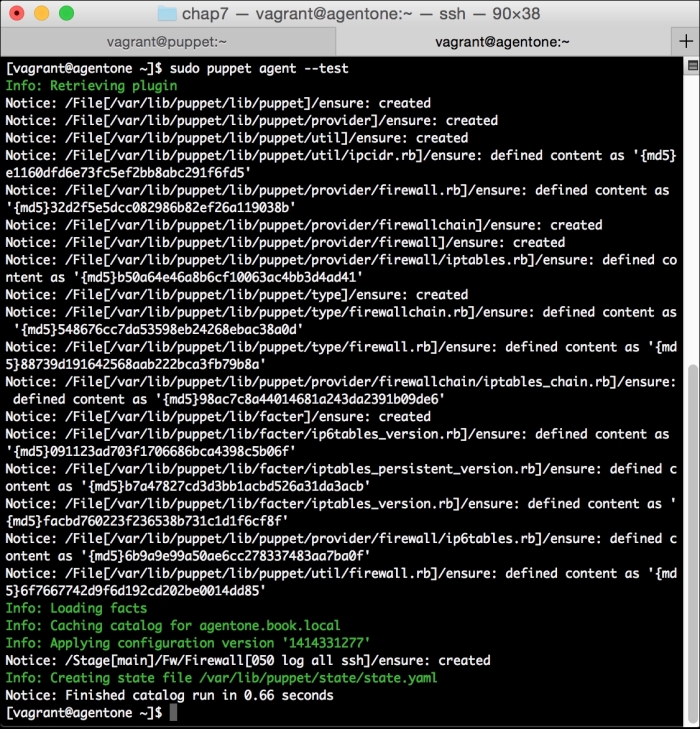
Task: Click the split pane icon above scrollbar
Action: (x=691, y=66)
